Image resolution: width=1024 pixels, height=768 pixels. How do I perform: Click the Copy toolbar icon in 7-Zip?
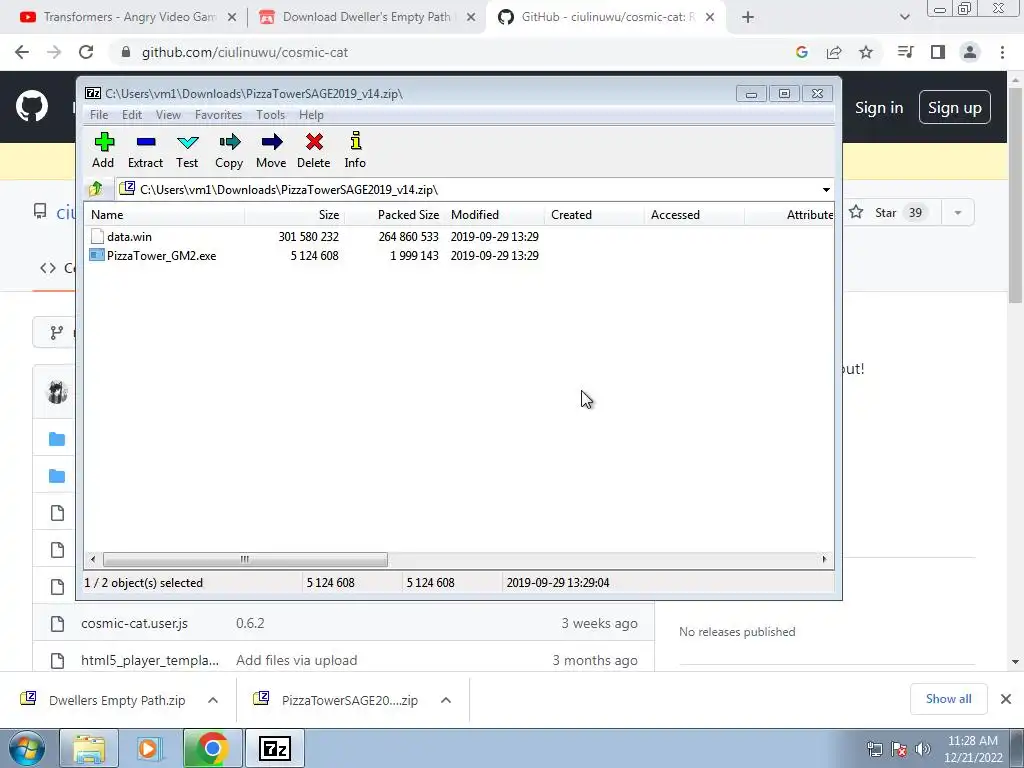(229, 150)
